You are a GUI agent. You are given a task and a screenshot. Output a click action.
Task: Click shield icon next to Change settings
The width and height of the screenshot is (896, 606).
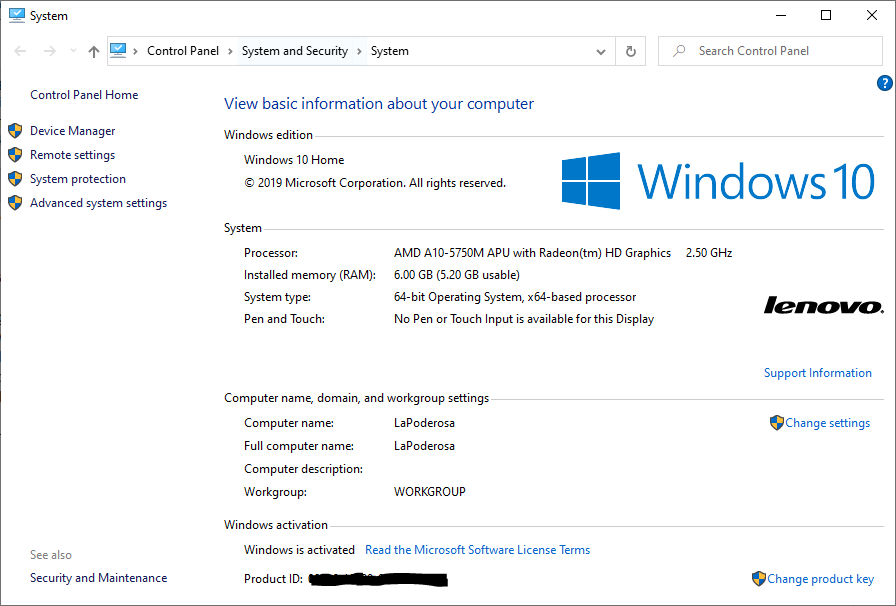point(777,423)
